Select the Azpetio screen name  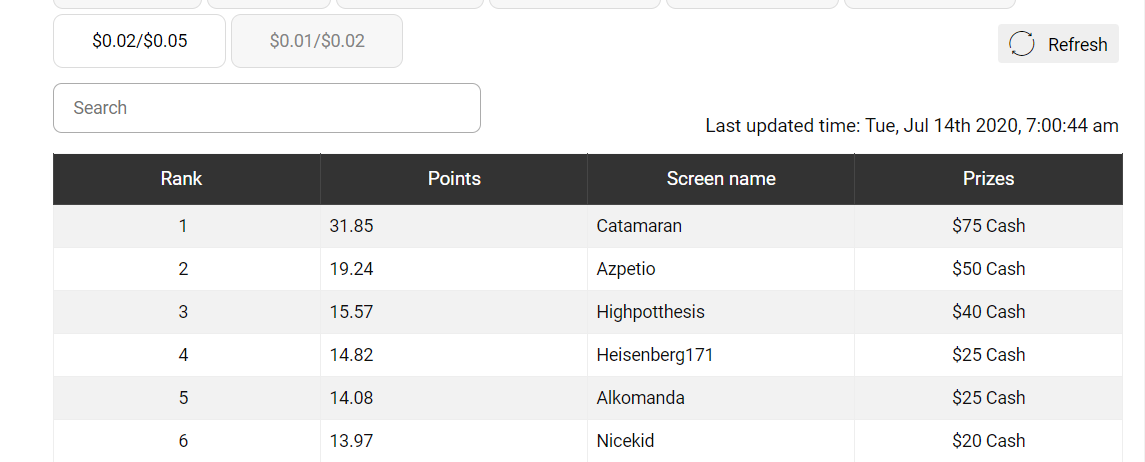point(626,269)
